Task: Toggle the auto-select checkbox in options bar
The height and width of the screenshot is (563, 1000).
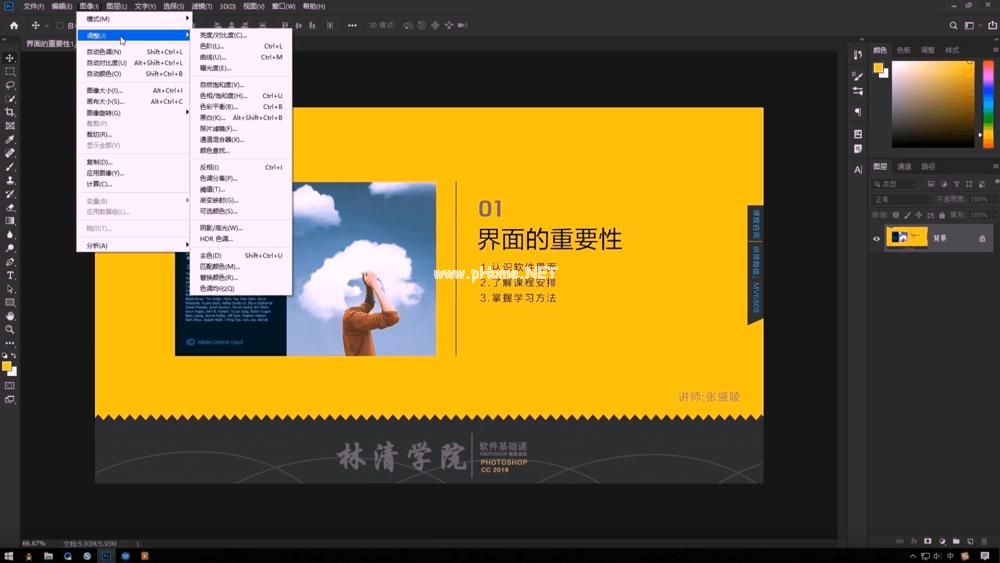Action: click(60, 26)
